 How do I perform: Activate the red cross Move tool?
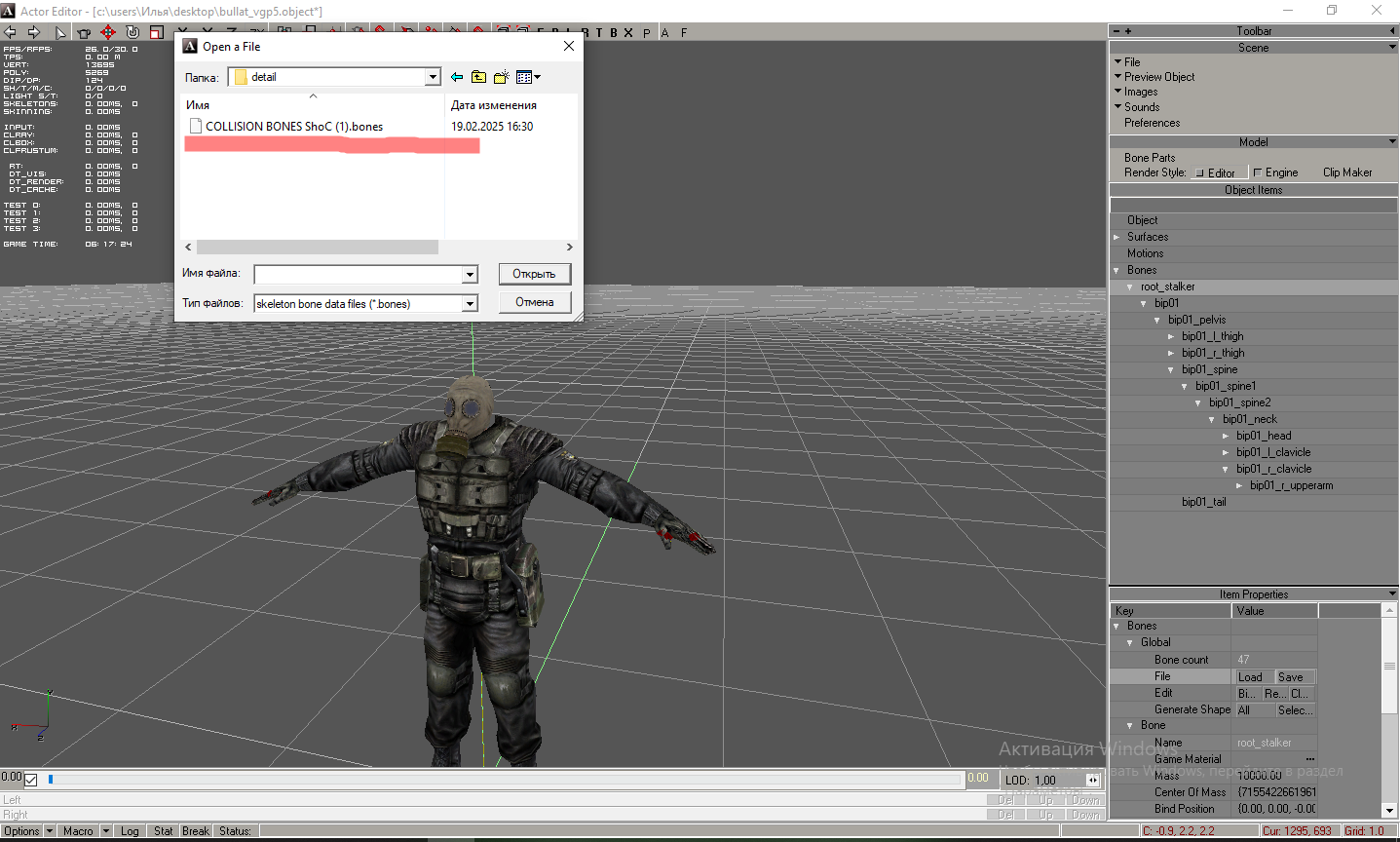click(x=108, y=32)
